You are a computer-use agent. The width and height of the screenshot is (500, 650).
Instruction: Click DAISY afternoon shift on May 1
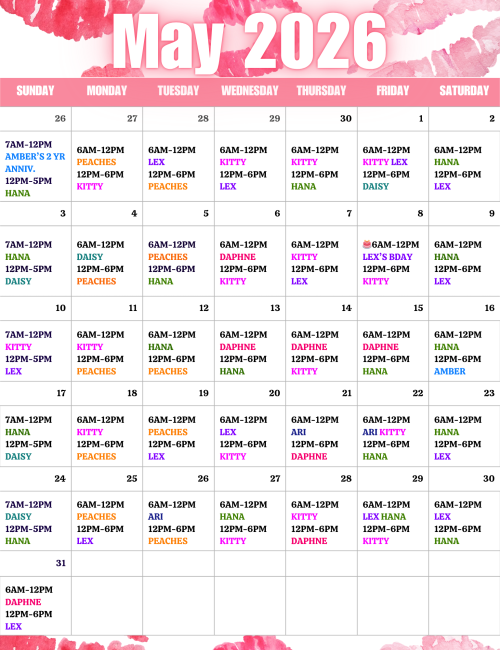click(376, 187)
